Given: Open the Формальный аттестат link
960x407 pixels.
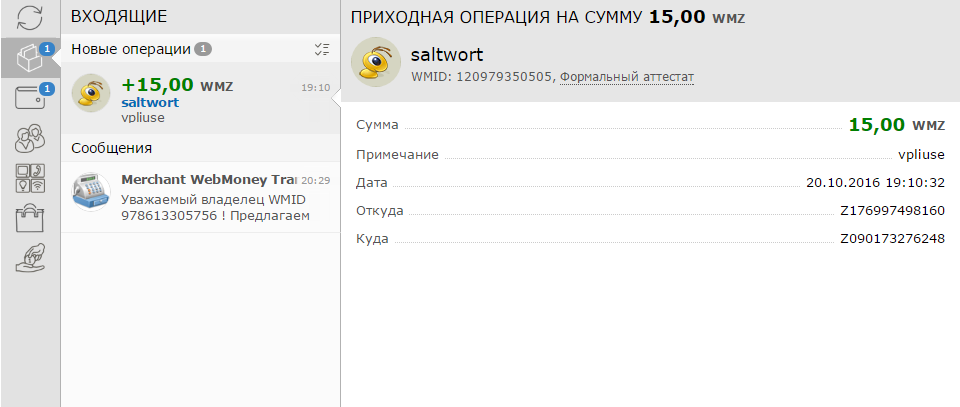Looking at the screenshot, I should 627,77.
